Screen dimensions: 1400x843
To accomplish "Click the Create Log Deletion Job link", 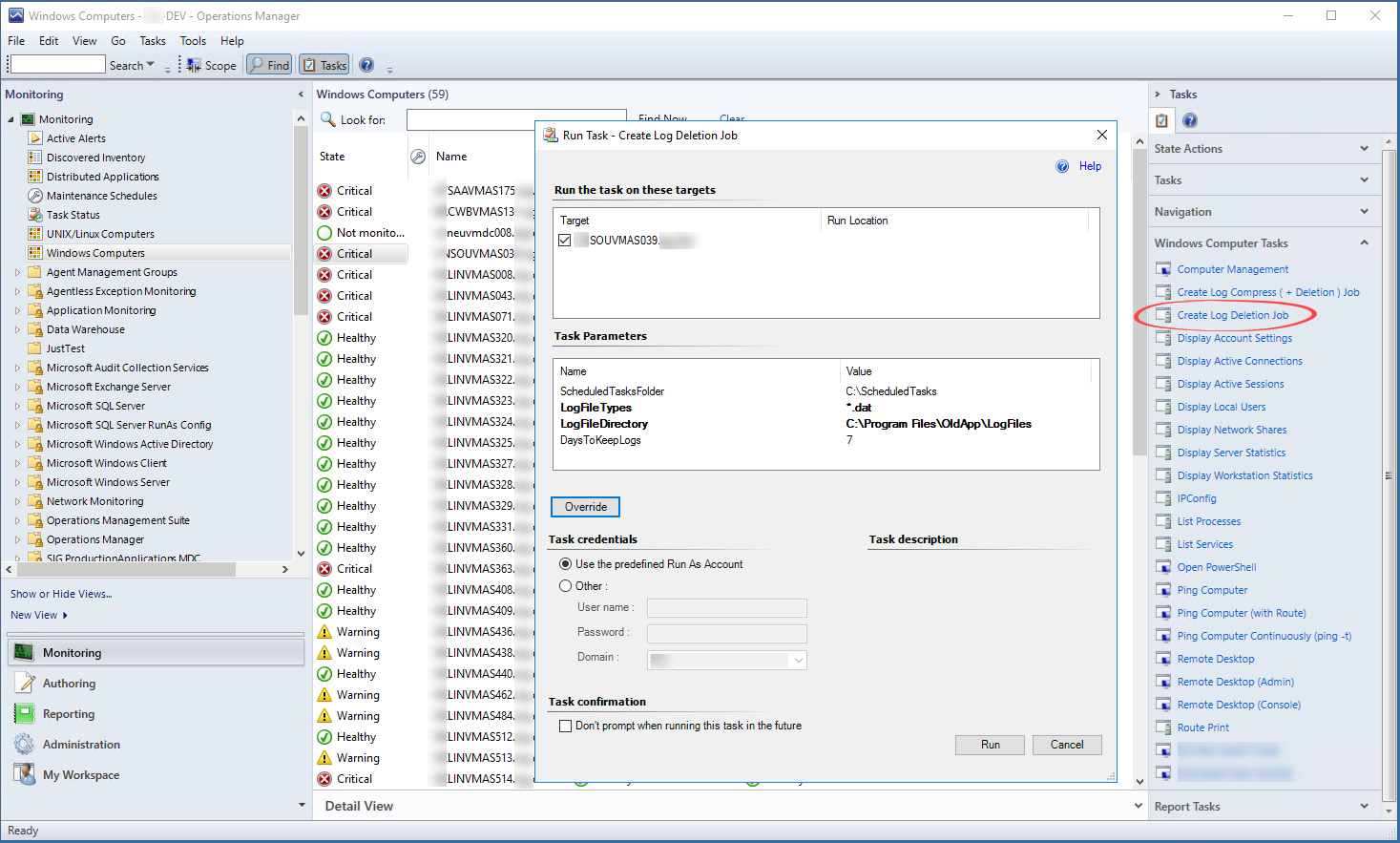I will (x=1232, y=315).
